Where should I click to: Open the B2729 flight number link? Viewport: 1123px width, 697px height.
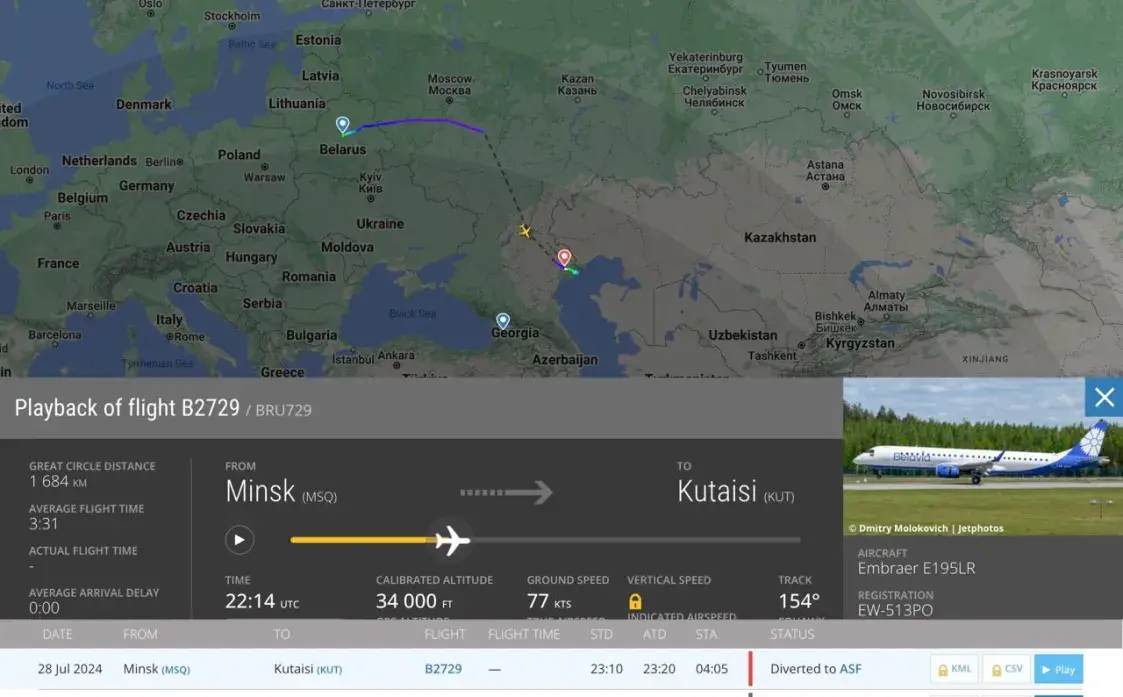point(443,668)
